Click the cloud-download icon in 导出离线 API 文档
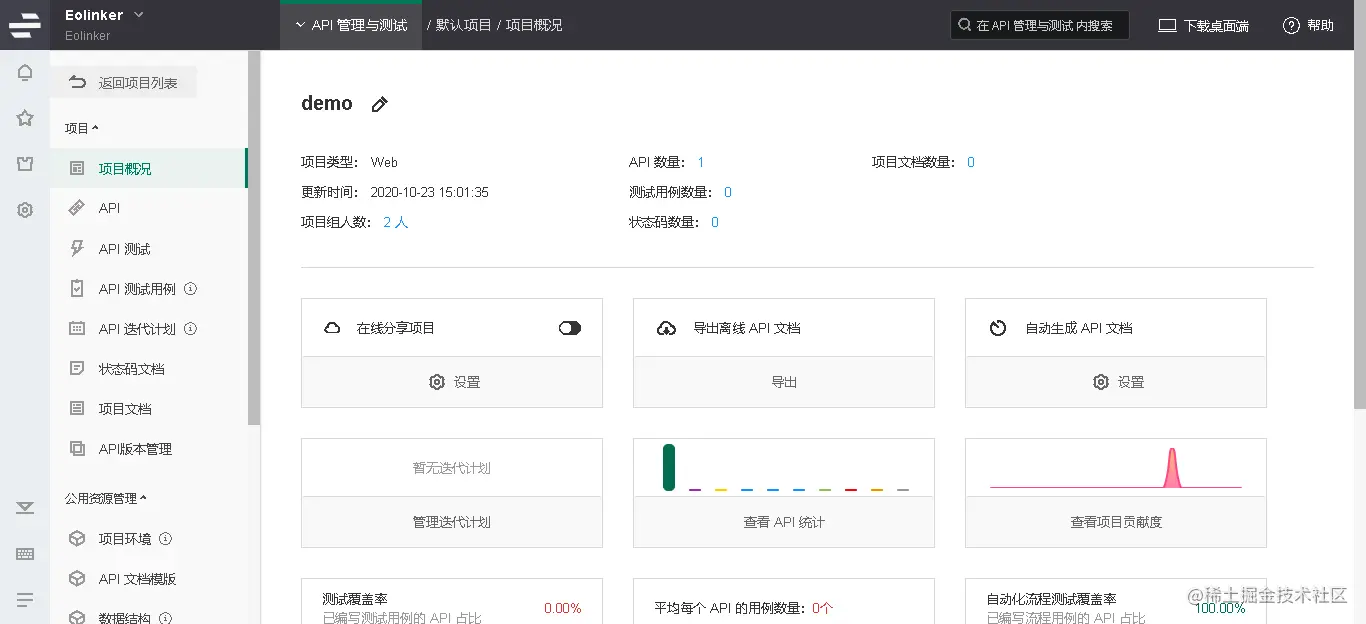Image resolution: width=1366 pixels, height=624 pixels. [x=666, y=328]
